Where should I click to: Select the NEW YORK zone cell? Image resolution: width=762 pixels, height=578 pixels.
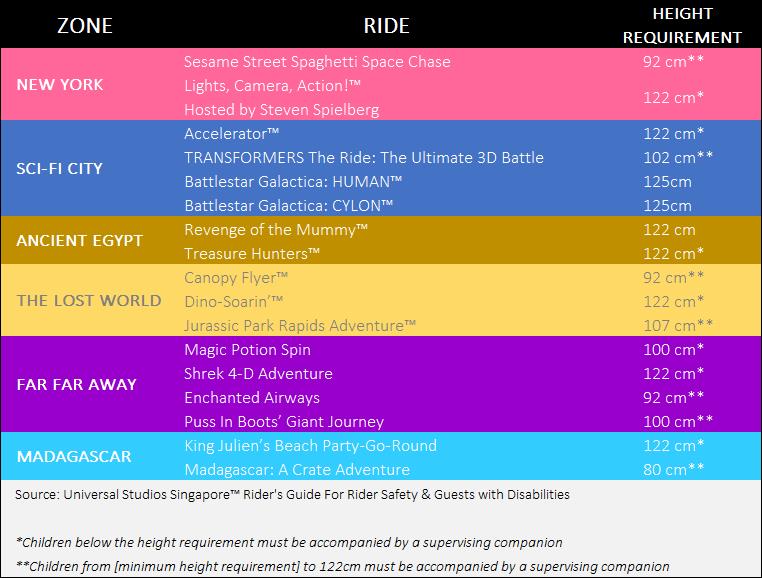[x=60, y=85]
